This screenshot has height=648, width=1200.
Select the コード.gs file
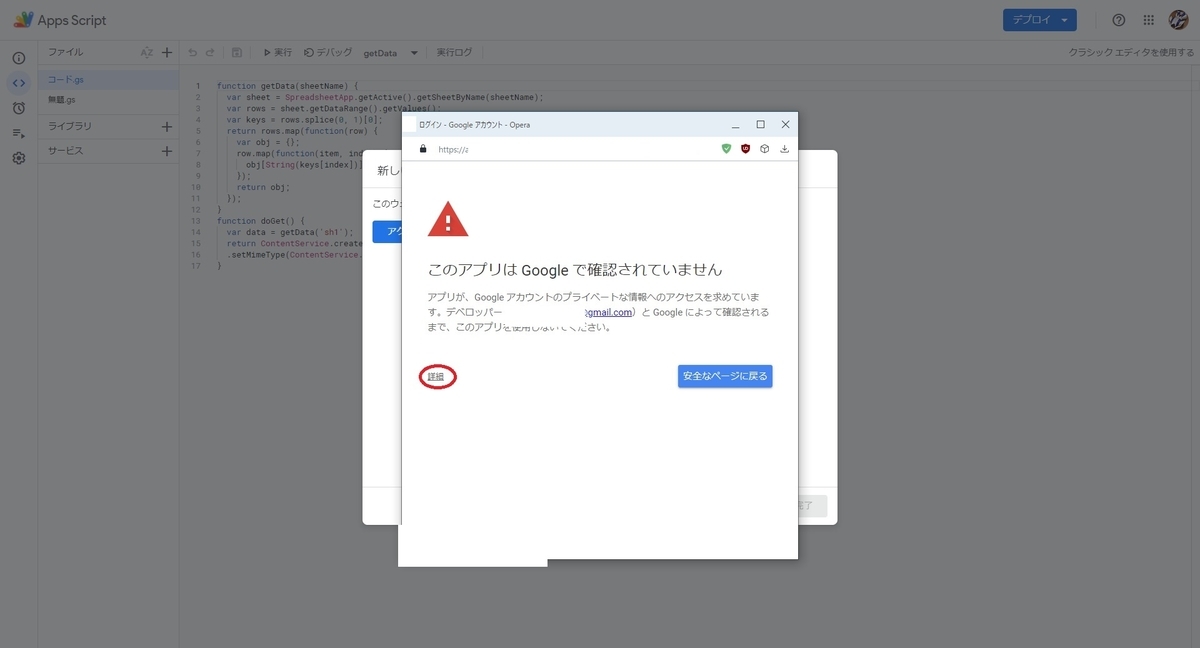109,80
